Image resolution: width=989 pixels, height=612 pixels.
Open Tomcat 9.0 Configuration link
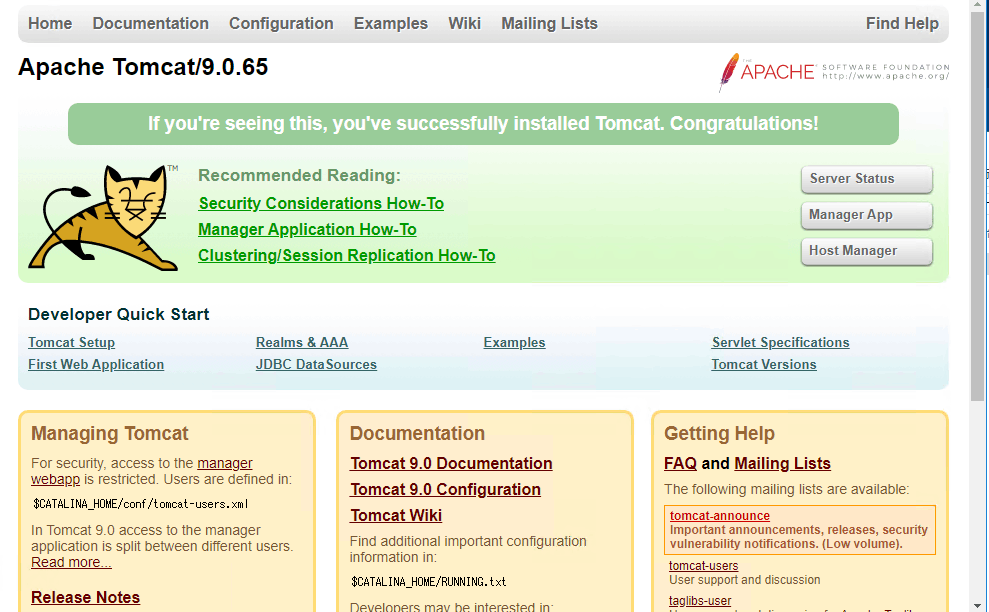445,489
